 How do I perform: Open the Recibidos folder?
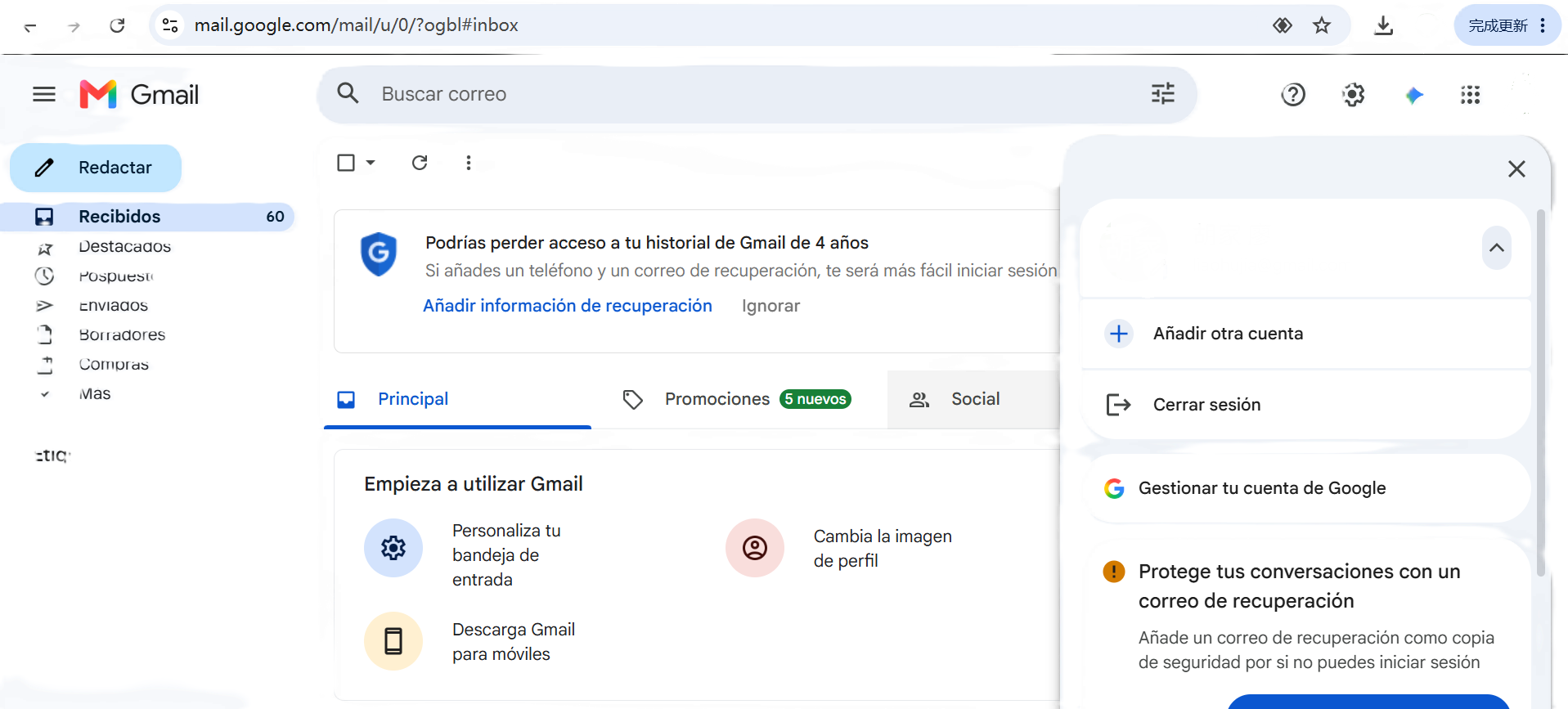click(x=147, y=217)
